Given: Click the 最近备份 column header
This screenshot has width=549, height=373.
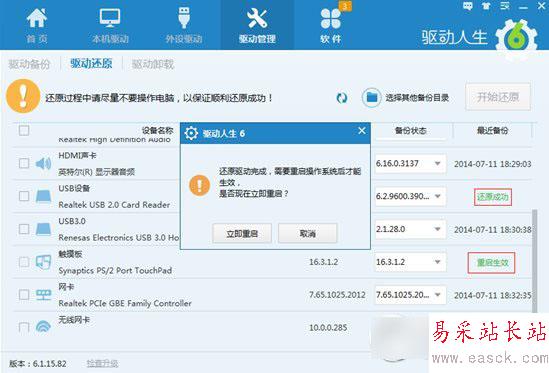Looking at the screenshot, I should [x=492, y=131].
